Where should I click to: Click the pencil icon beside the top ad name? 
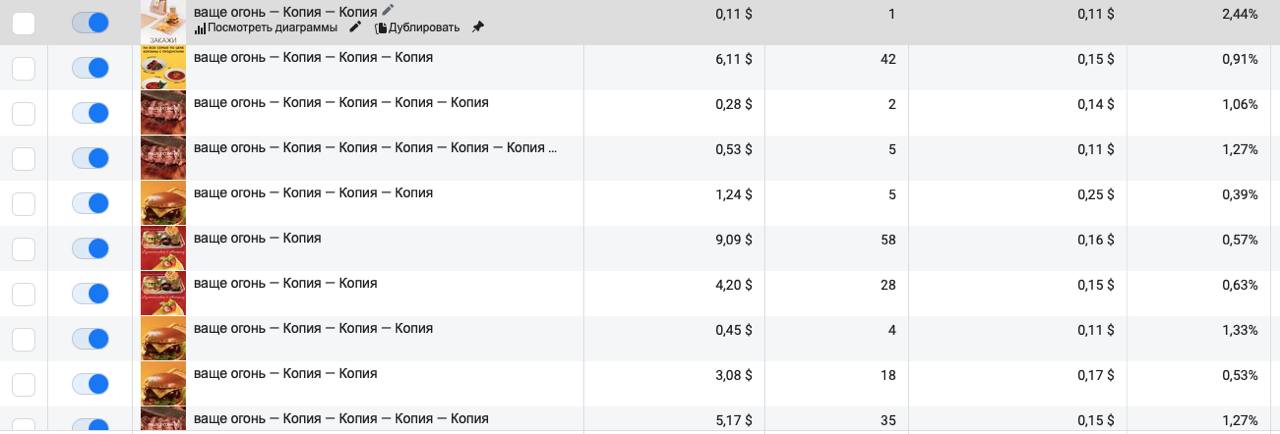tap(389, 10)
